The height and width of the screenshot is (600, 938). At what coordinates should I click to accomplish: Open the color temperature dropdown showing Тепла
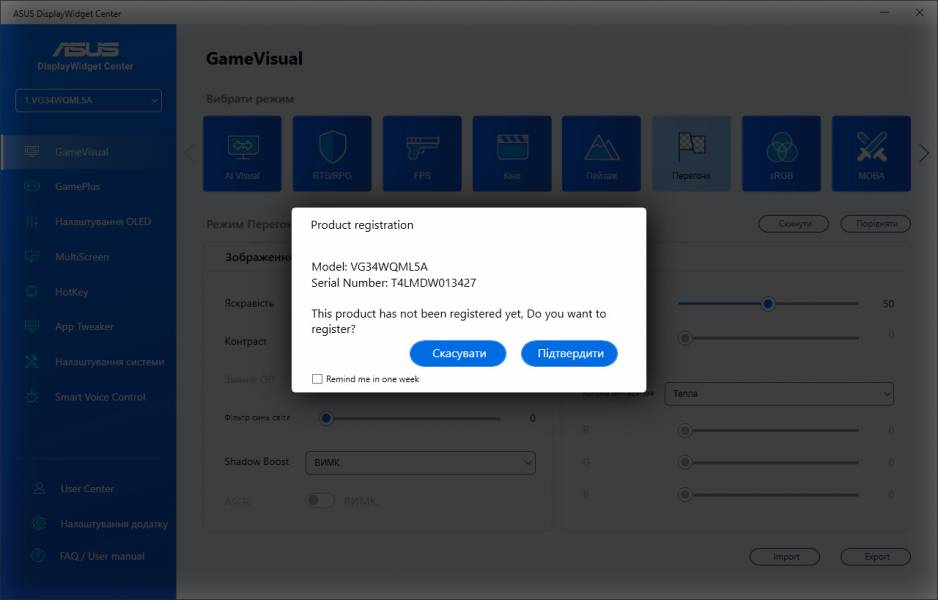[x=779, y=394]
